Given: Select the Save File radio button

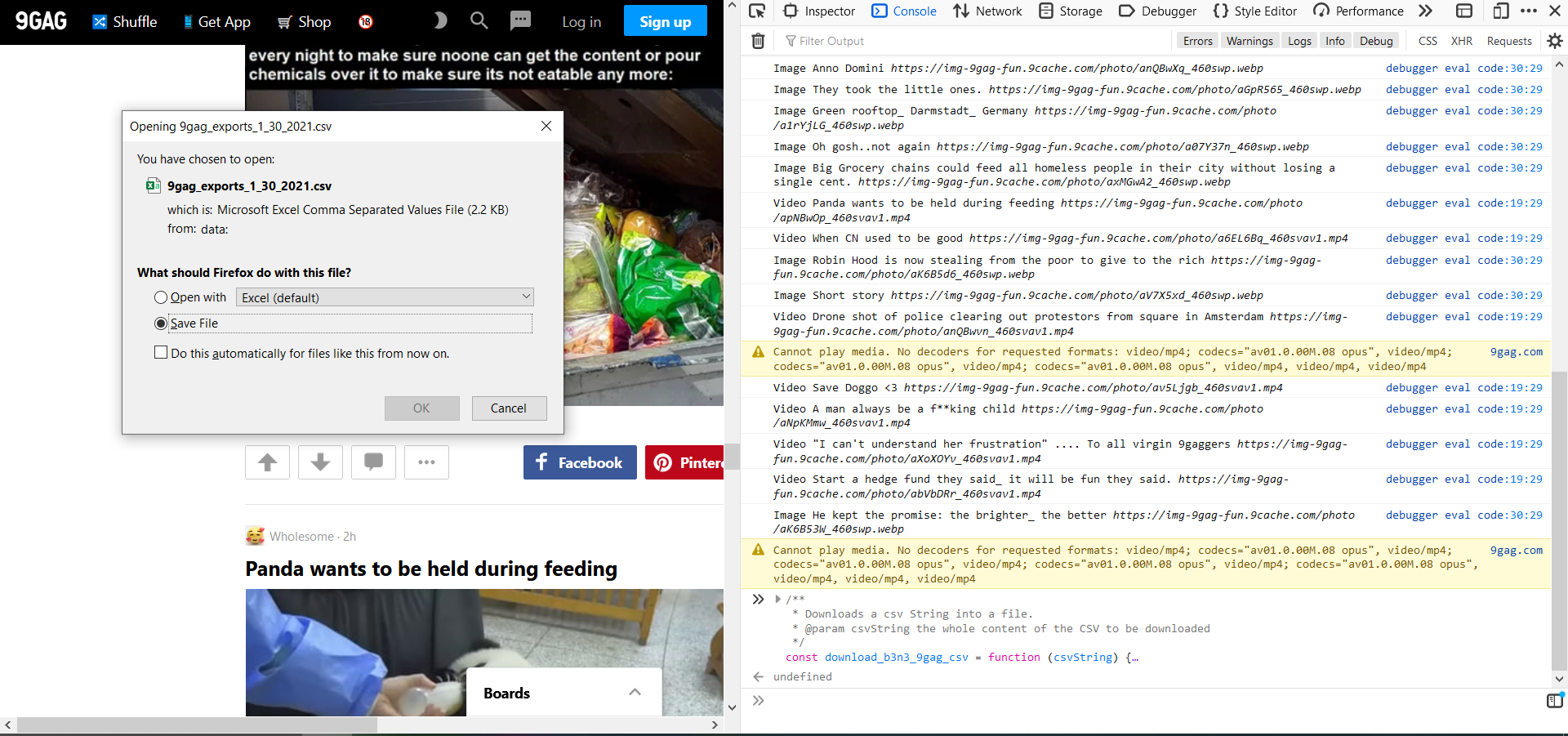Looking at the screenshot, I should [161, 323].
